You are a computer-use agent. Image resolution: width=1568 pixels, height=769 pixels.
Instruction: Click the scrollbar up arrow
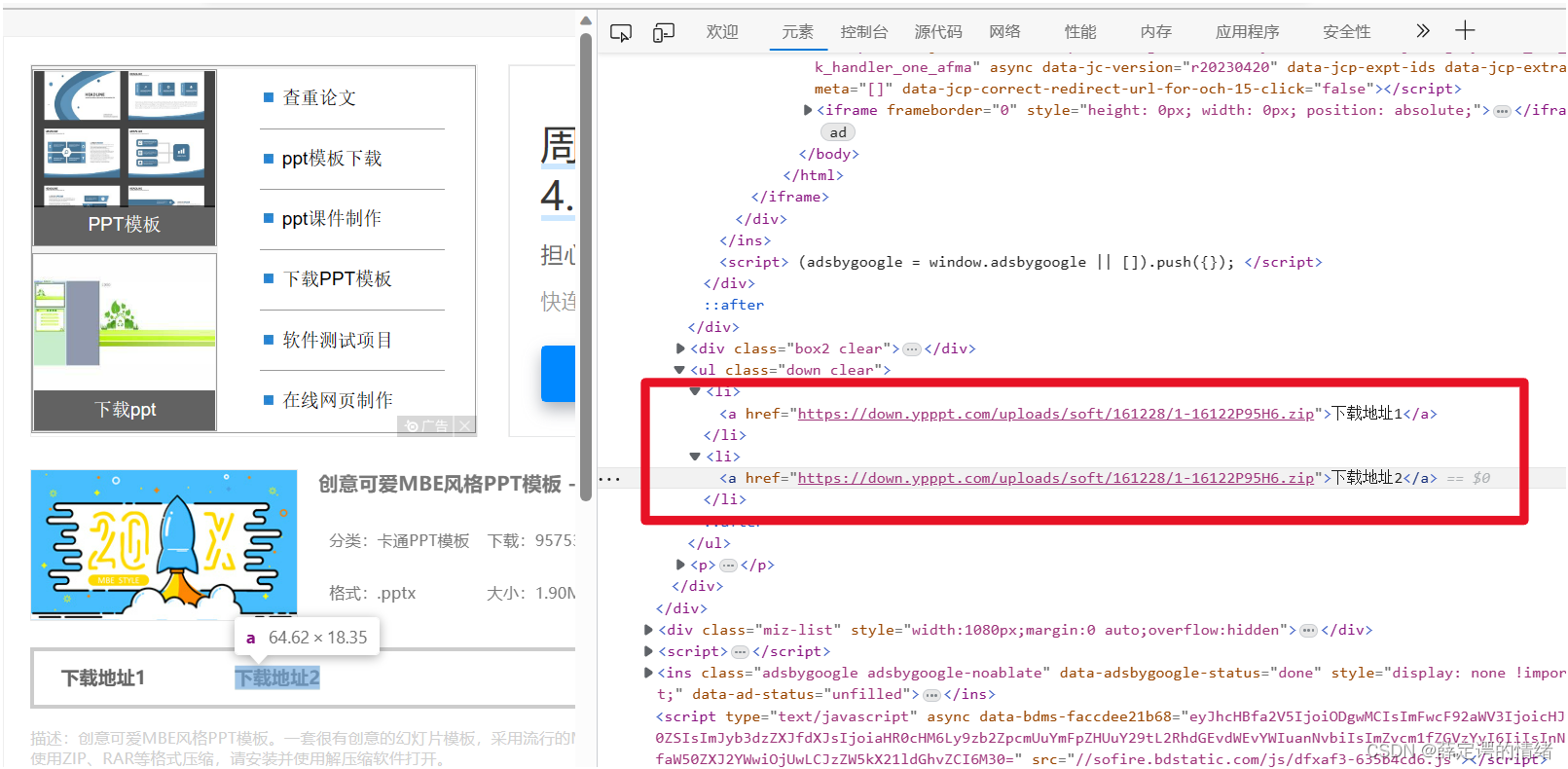pos(586,20)
